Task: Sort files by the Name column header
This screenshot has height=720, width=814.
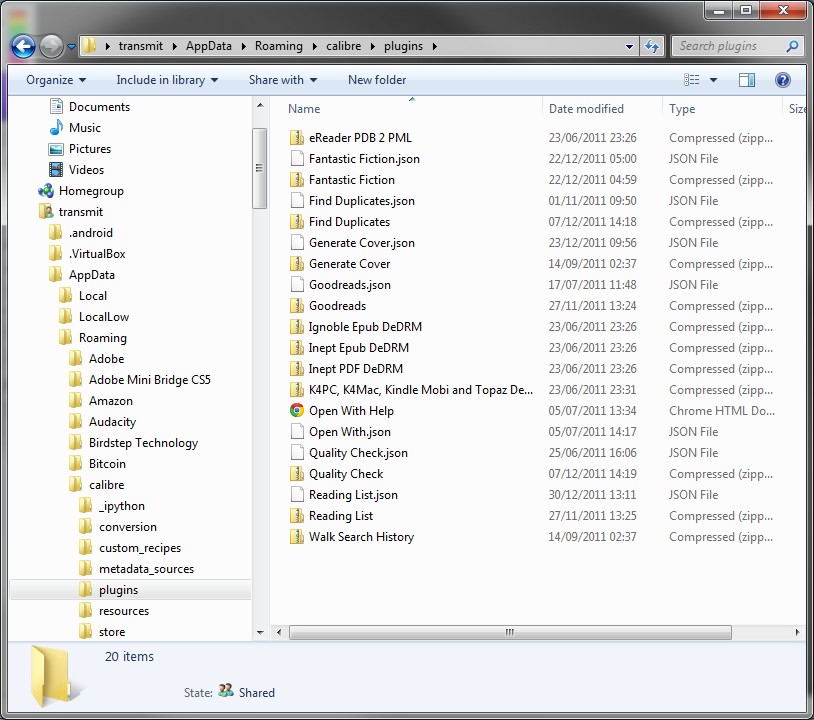Action: click(x=304, y=109)
